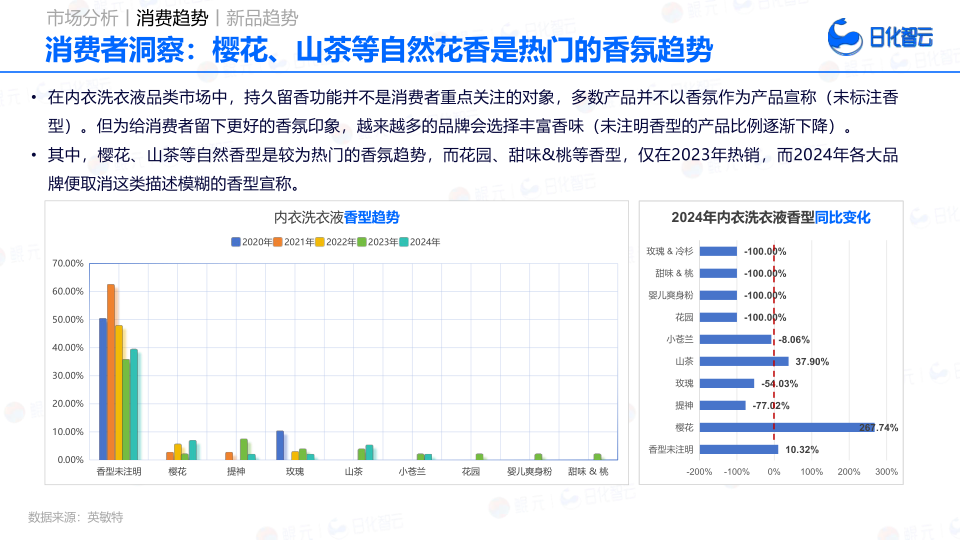The width and height of the screenshot is (960, 540).
Task: Select the 市场分析 breadcrumb tab
Action: point(82,18)
